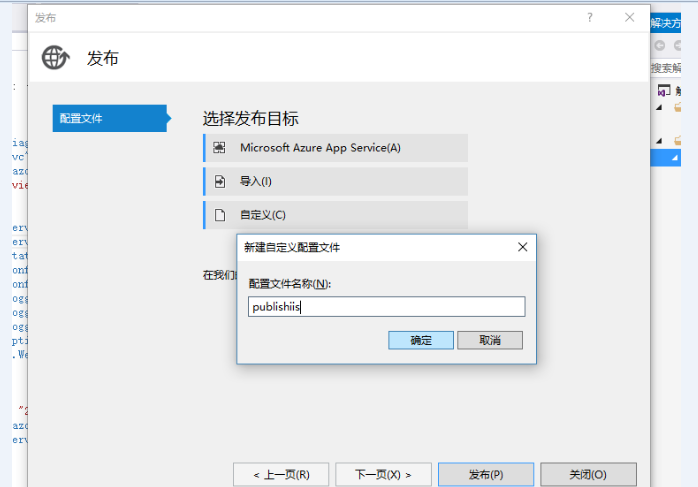The width and height of the screenshot is (698, 487).
Task: Collapse the highlighted tree node in Solution Explorer
Action: 675,158
